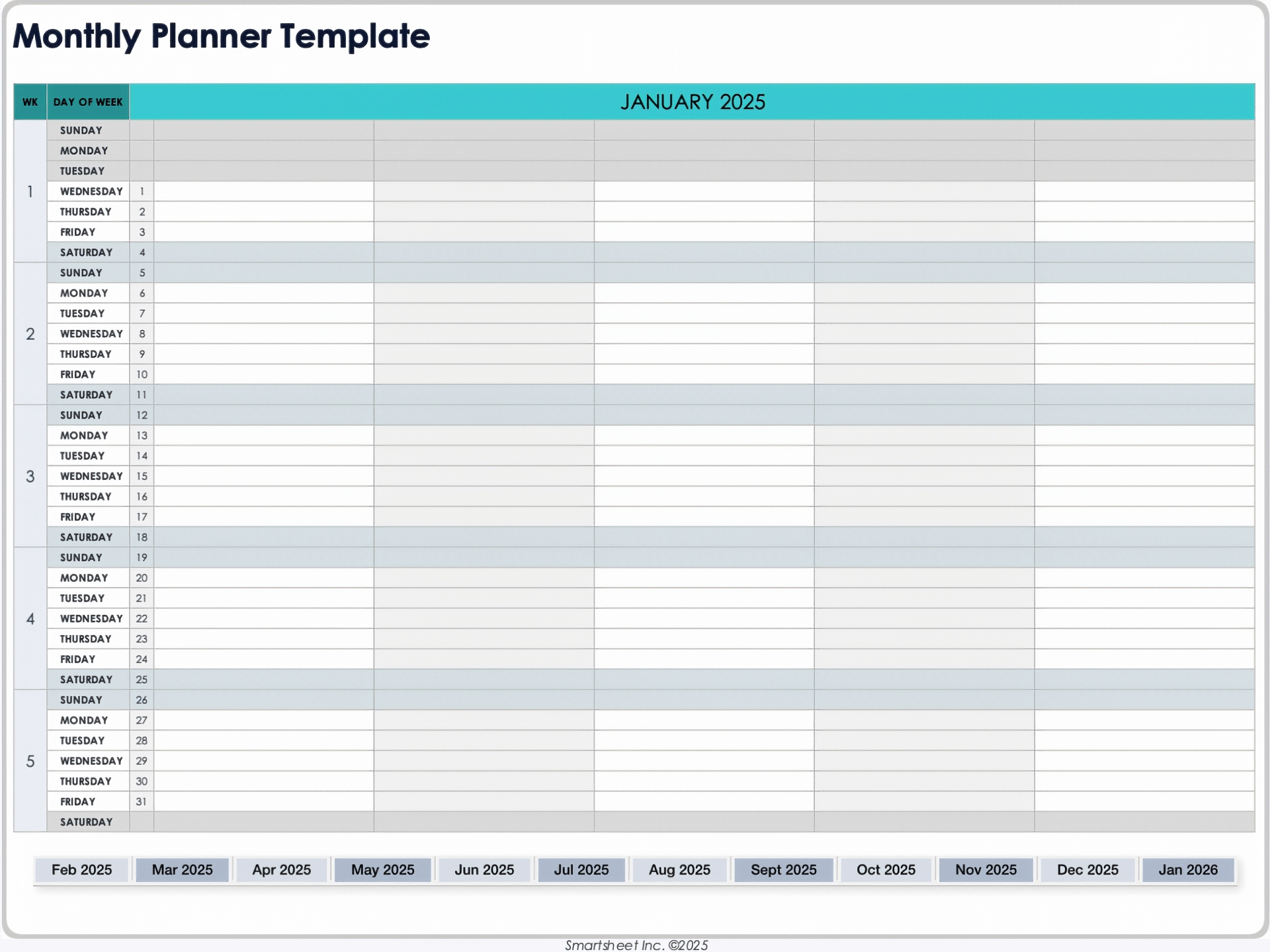The image size is (1270, 952).
Task: Click the Monthly Planner Template title
Action: (221, 36)
